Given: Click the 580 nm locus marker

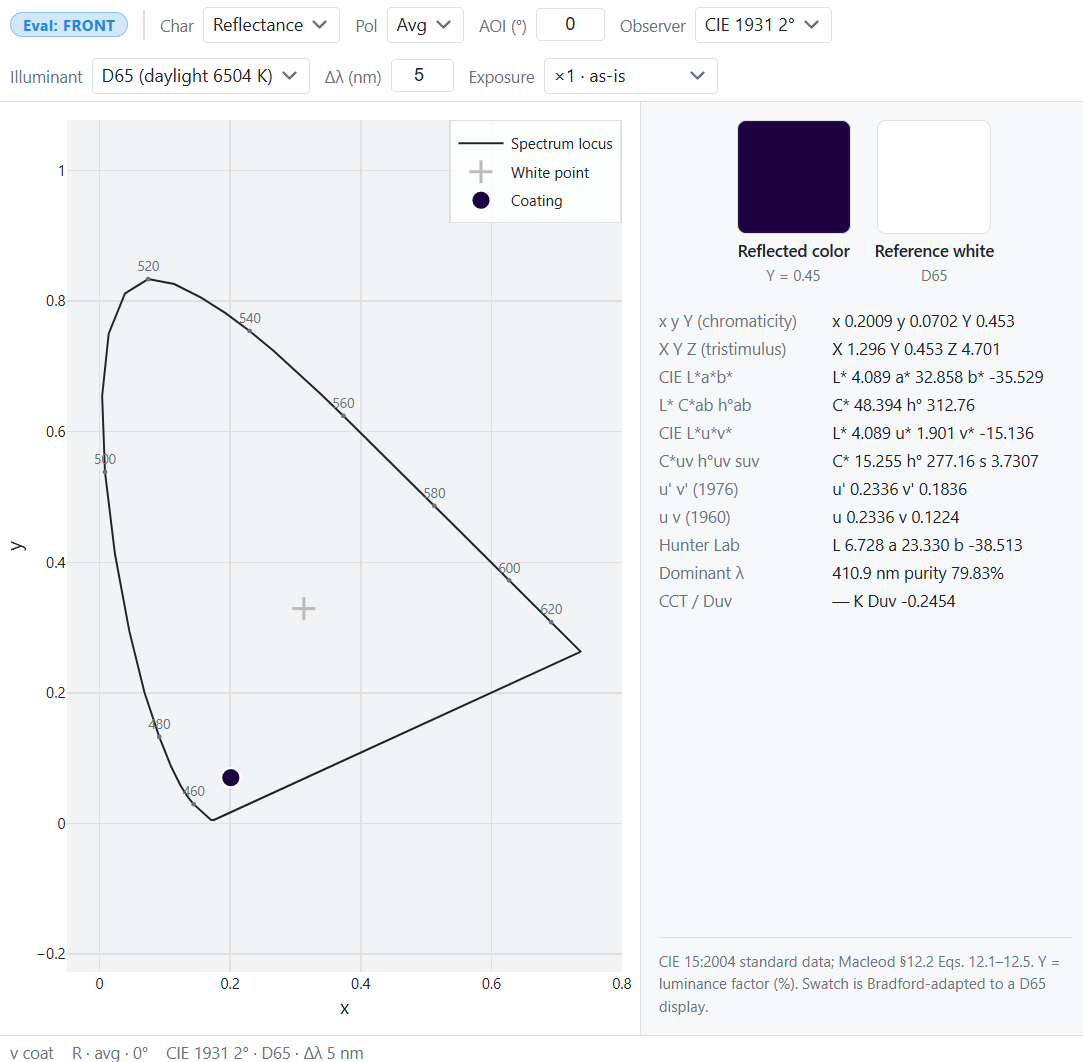Looking at the screenshot, I should (434, 506).
